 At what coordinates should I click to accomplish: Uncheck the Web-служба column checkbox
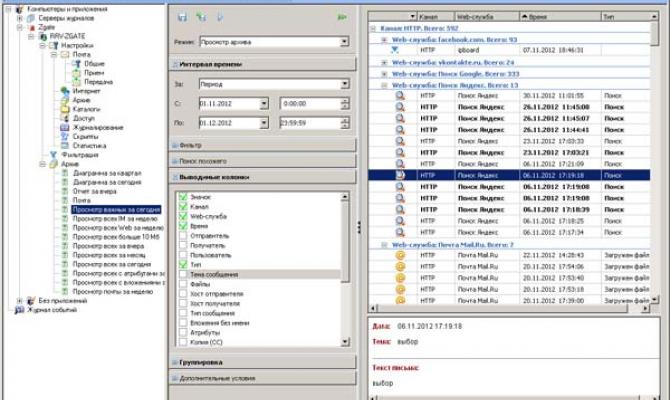pos(183,216)
